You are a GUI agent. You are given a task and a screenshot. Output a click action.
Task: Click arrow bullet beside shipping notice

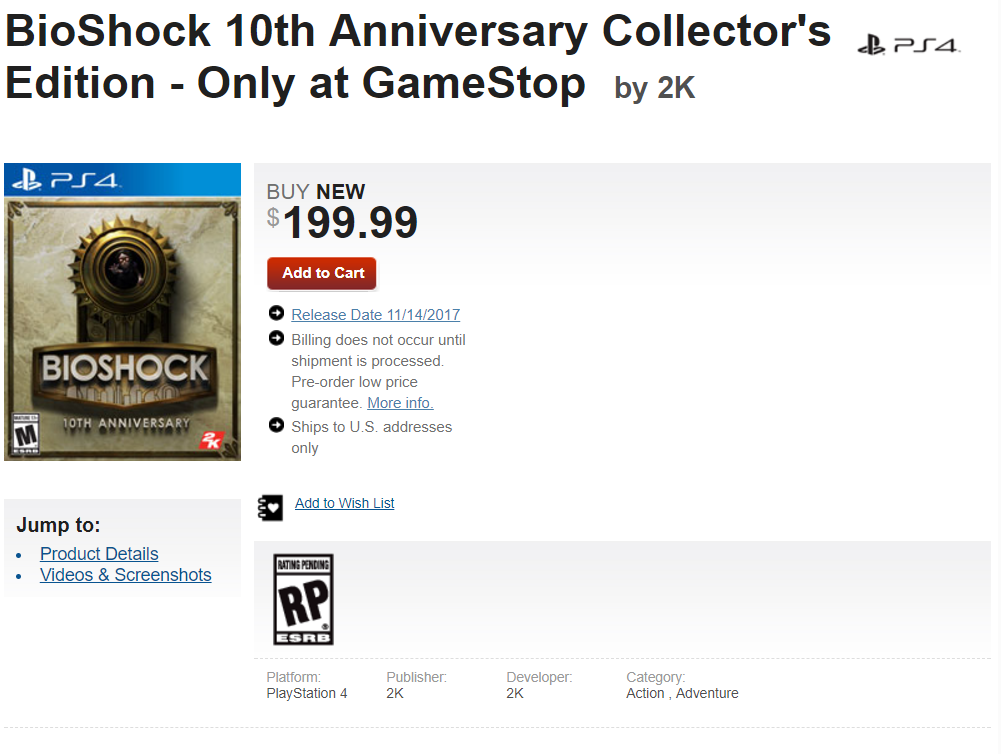point(277,426)
